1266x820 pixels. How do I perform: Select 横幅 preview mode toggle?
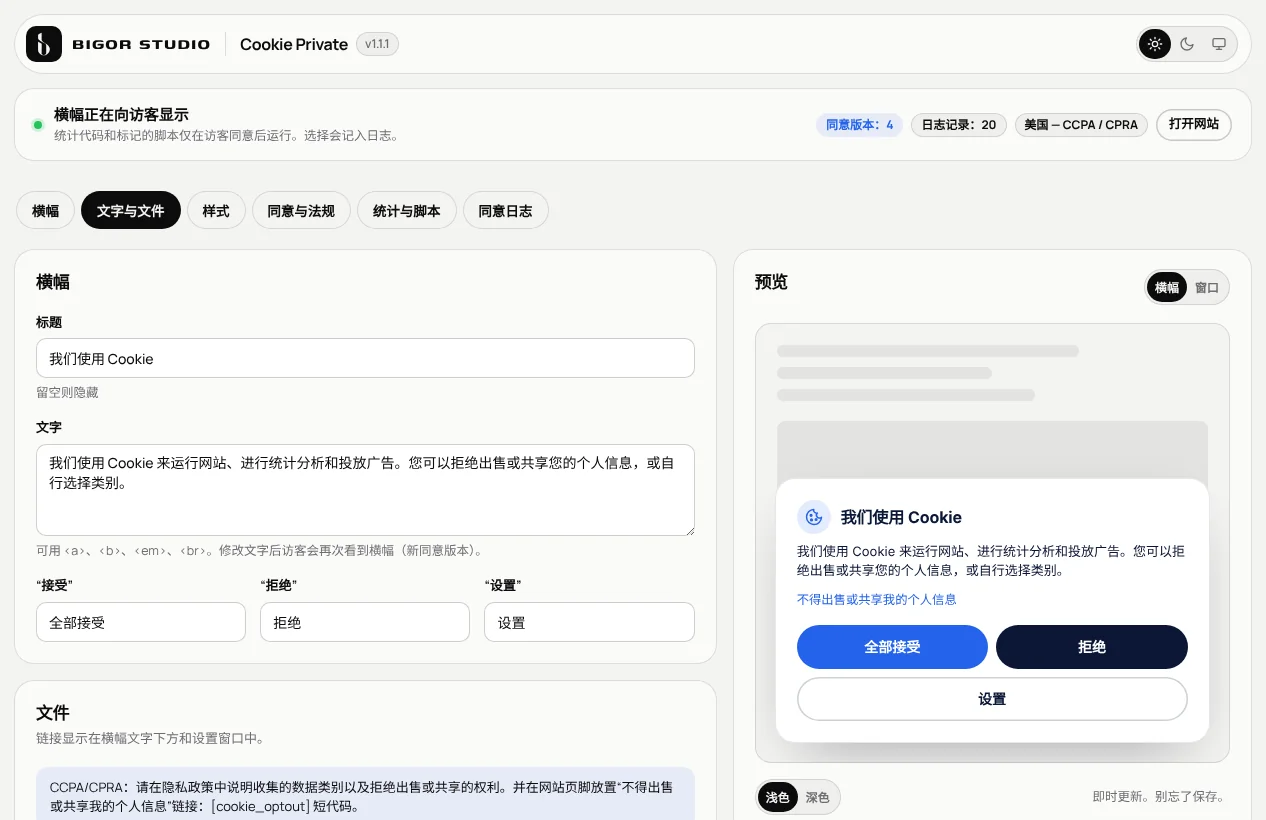pos(1167,287)
